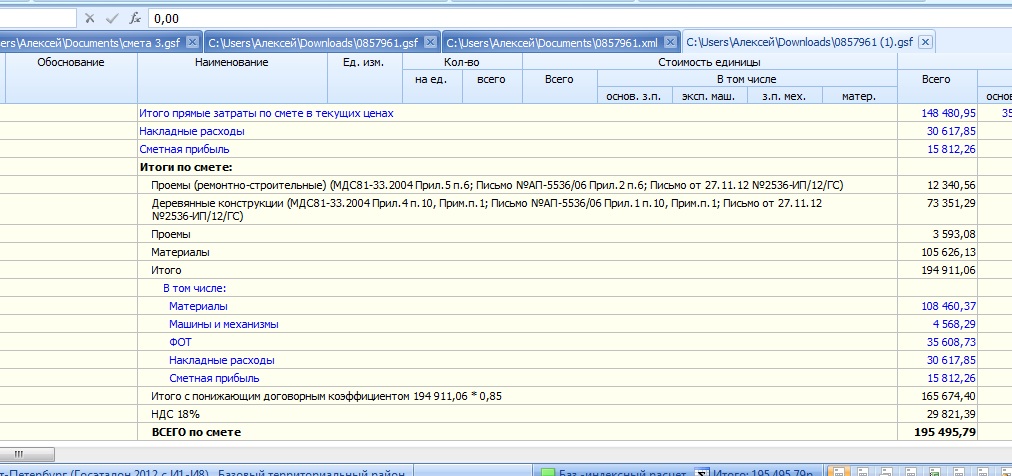Click the value 12 340,56
1012x476 pixels.
coord(951,186)
